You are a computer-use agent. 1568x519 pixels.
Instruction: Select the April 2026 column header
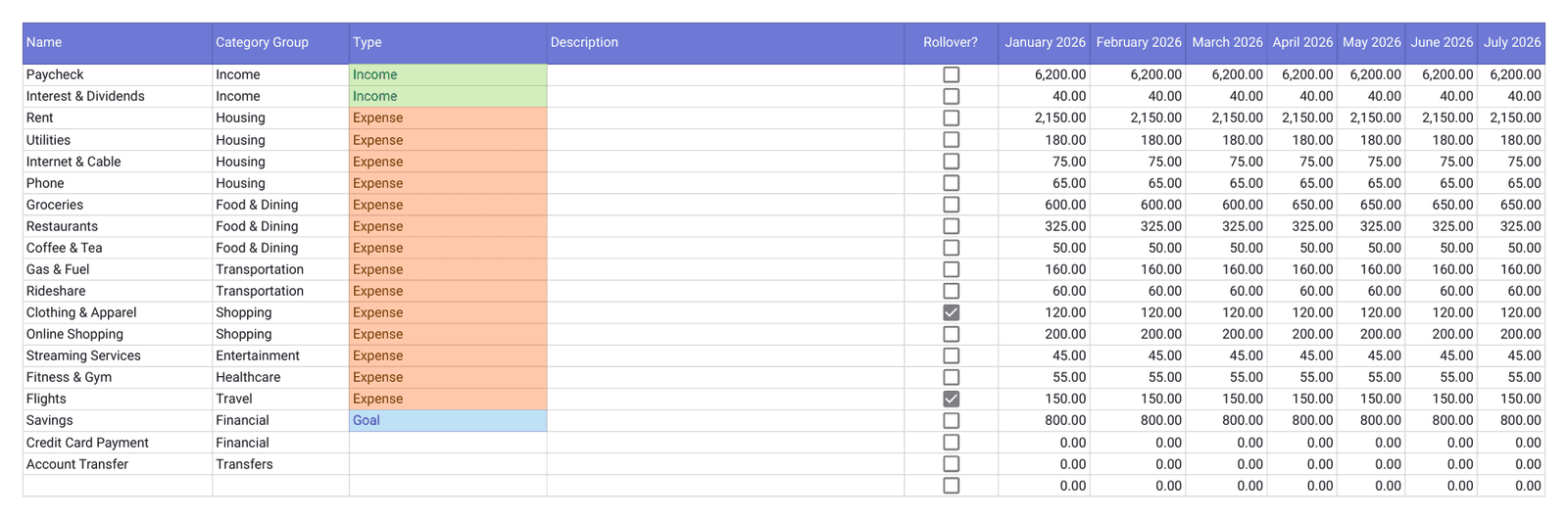[x=1302, y=43]
